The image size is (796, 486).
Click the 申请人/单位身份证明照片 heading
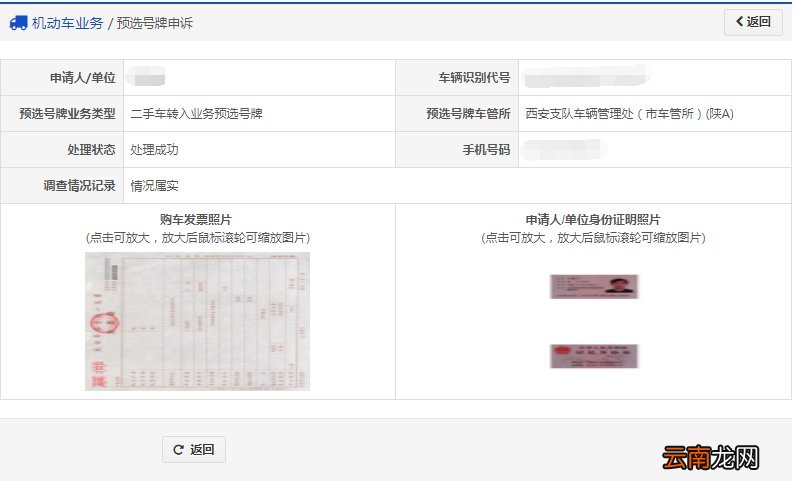pyautogui.click(x=593, y=219)
